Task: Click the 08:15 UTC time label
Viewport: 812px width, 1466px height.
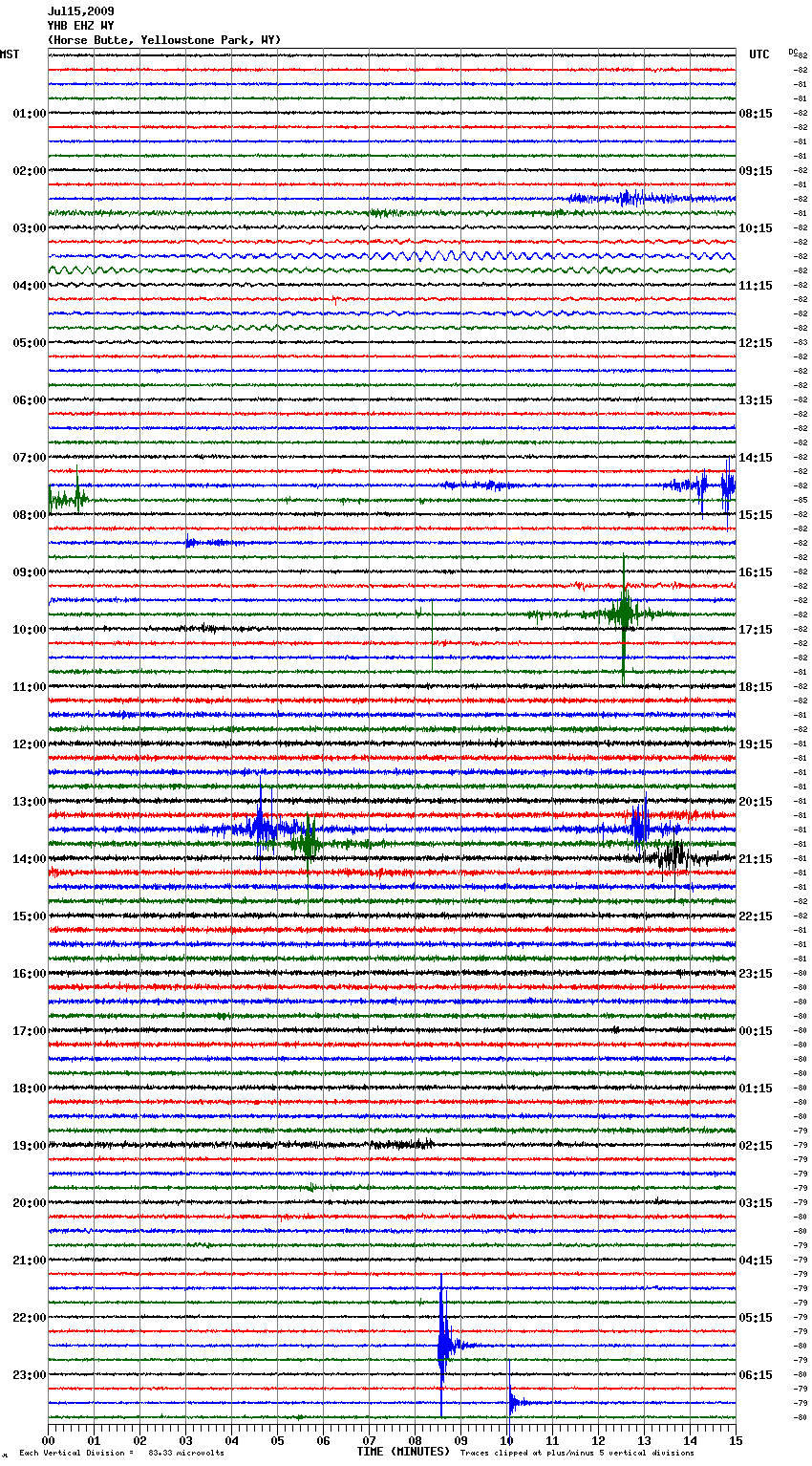Action: 756,114
